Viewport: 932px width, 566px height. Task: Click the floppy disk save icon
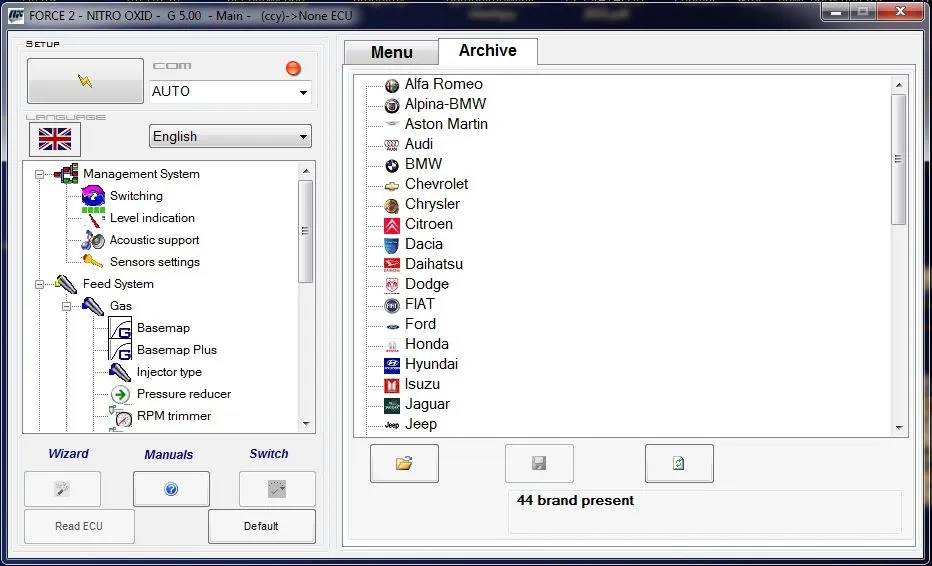(539, 463)
